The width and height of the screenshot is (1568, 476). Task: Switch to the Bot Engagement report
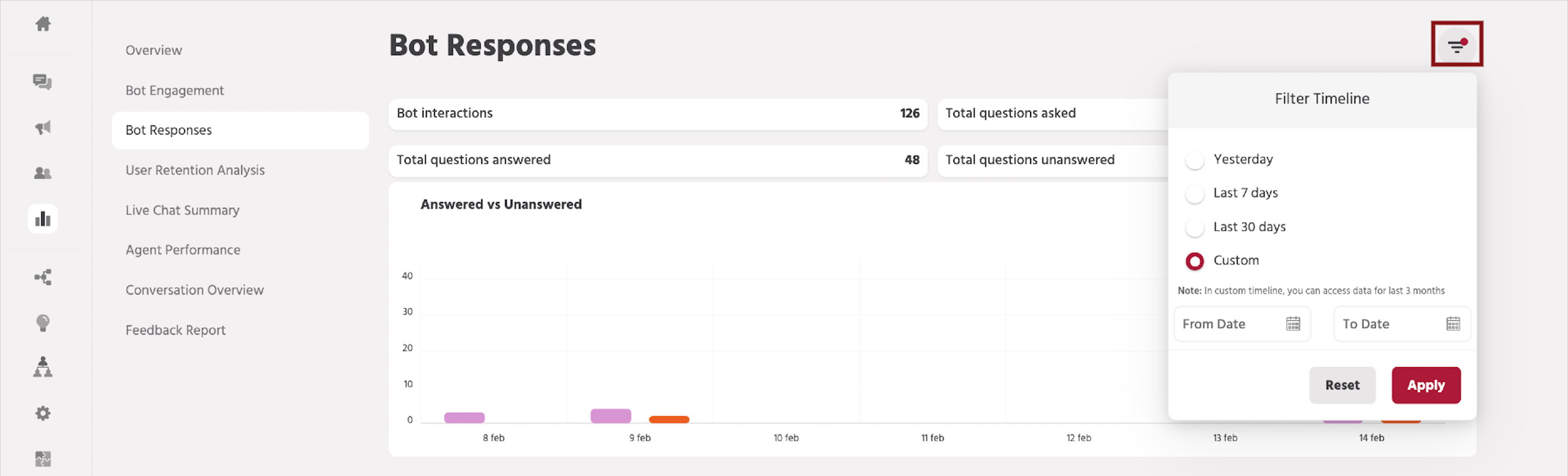175,90
